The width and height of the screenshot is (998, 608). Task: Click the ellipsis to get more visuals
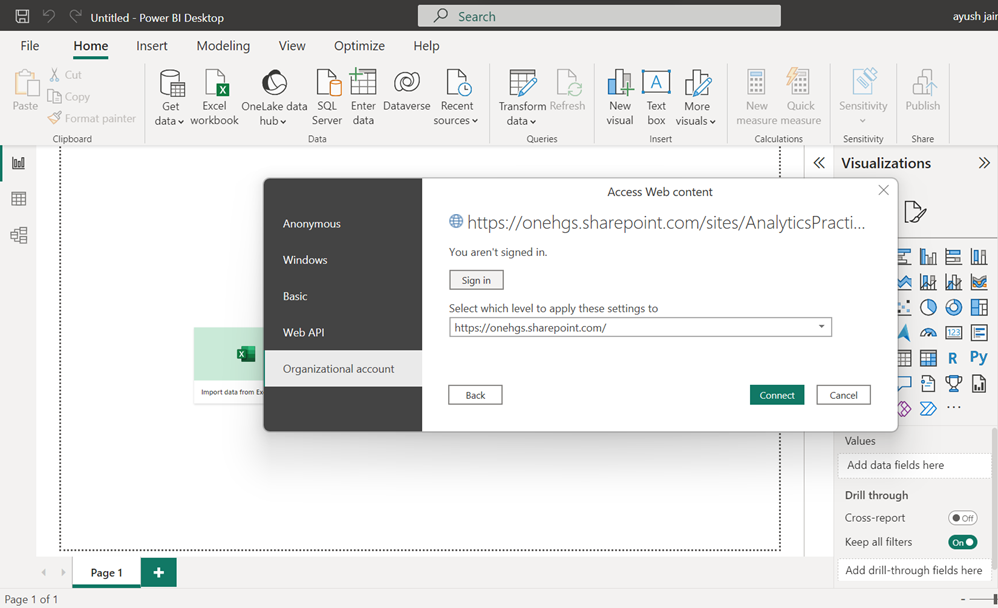click(953, 407)
